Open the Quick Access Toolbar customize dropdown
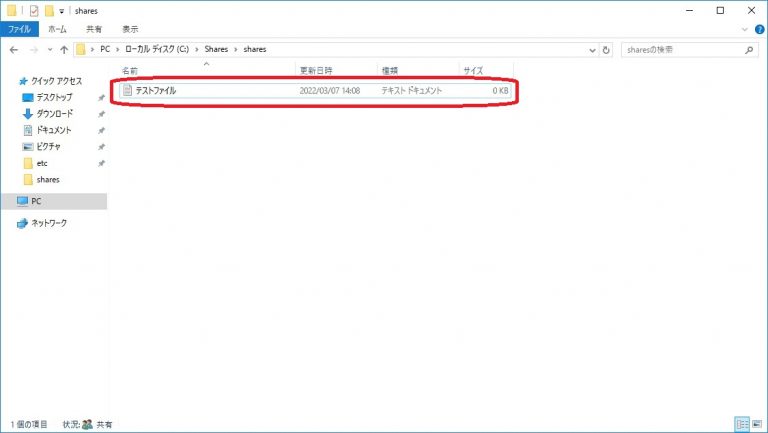 [x=60, y=10]
